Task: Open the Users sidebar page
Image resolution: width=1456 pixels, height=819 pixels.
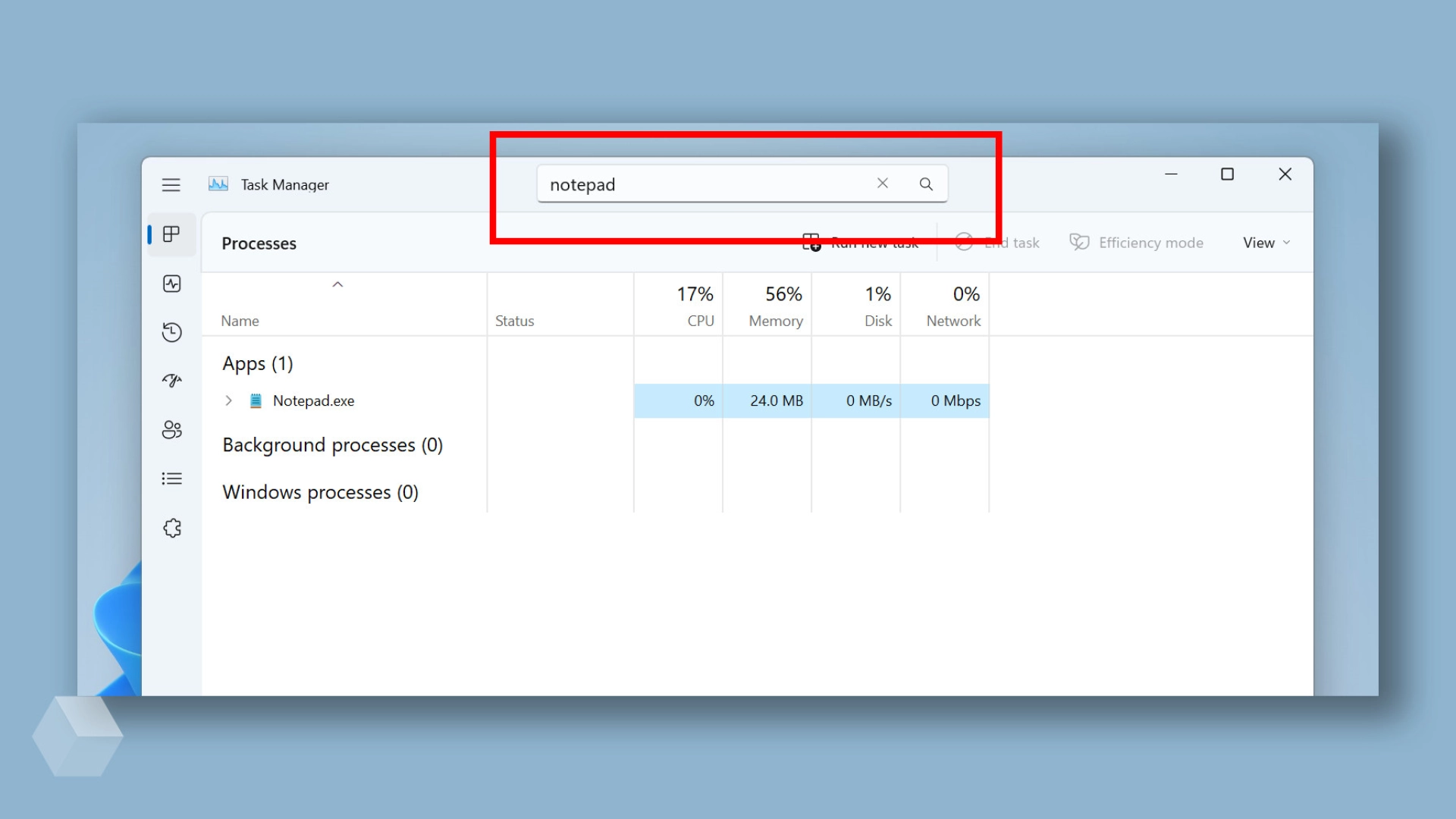Action: (172, 430)
